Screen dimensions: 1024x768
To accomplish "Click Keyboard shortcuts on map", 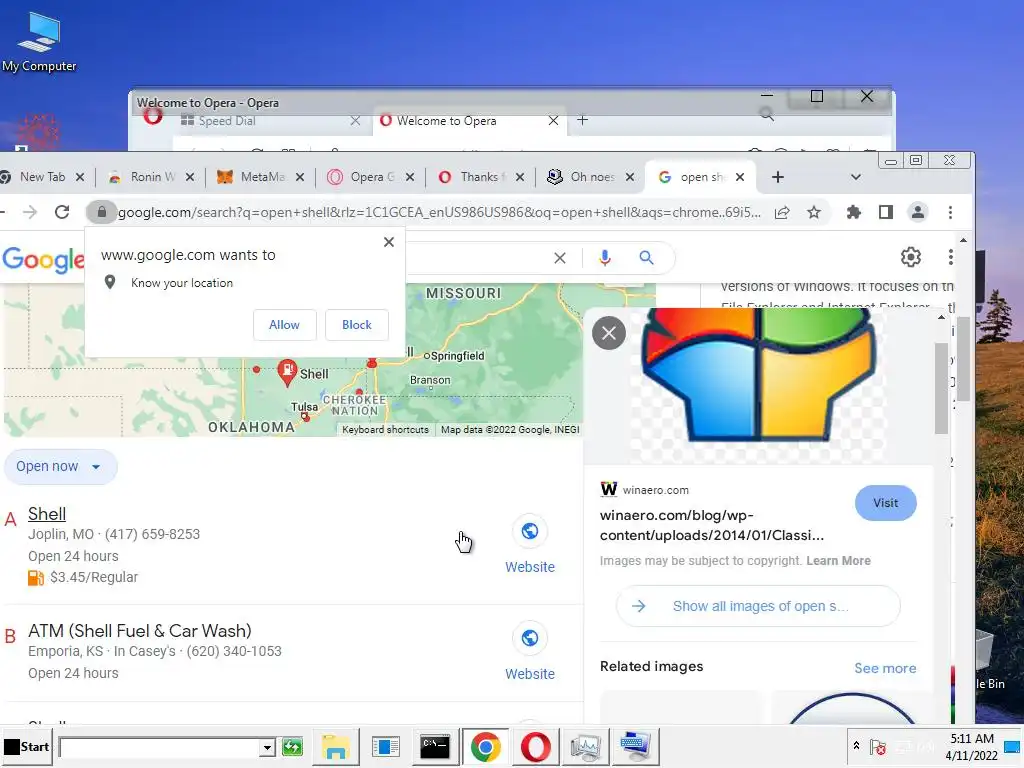I will coord(385,430).
